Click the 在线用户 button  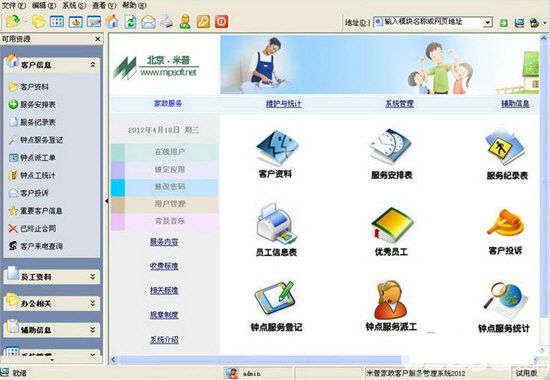[165, 152]
